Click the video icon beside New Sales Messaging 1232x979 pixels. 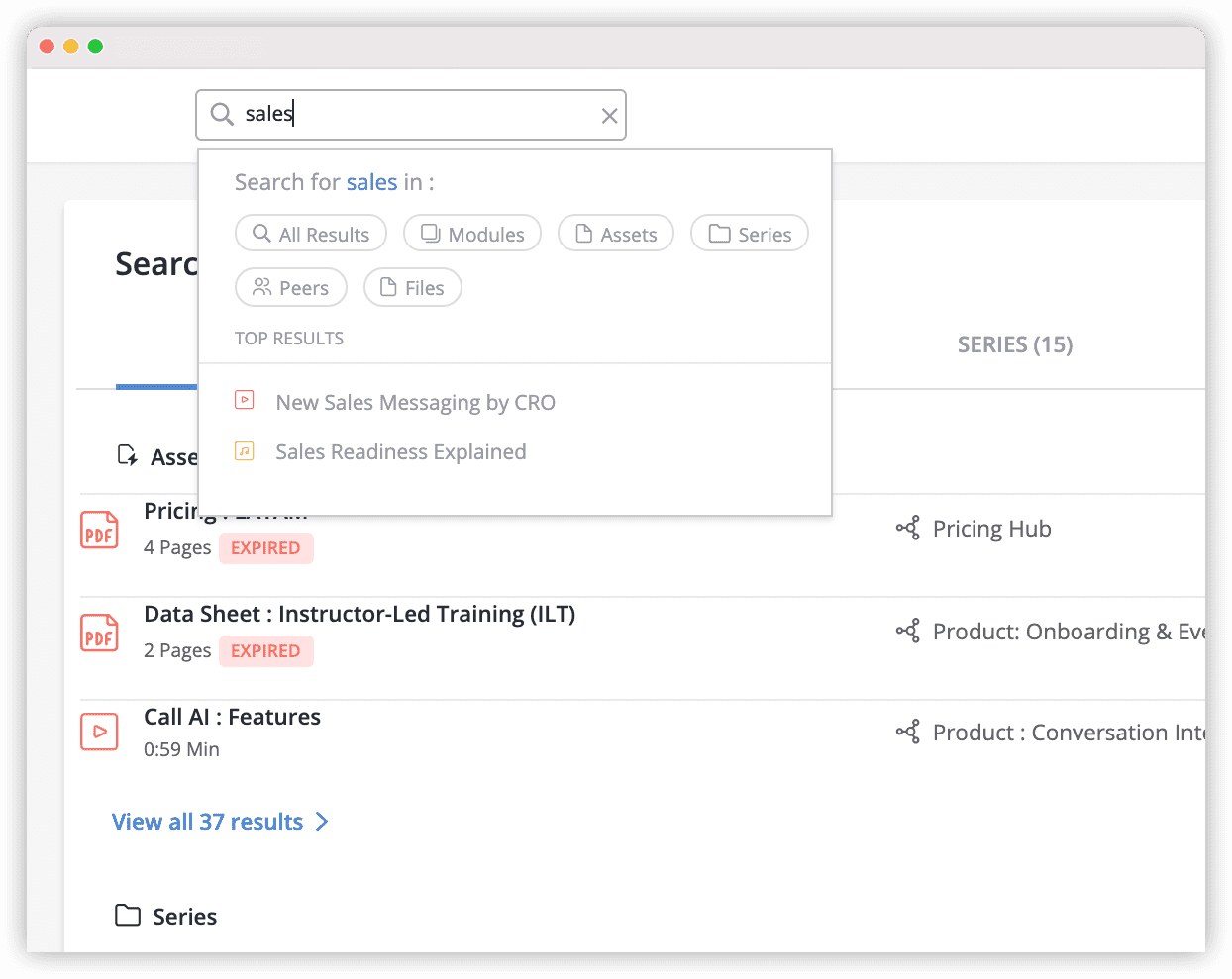[x=245, y=400]
